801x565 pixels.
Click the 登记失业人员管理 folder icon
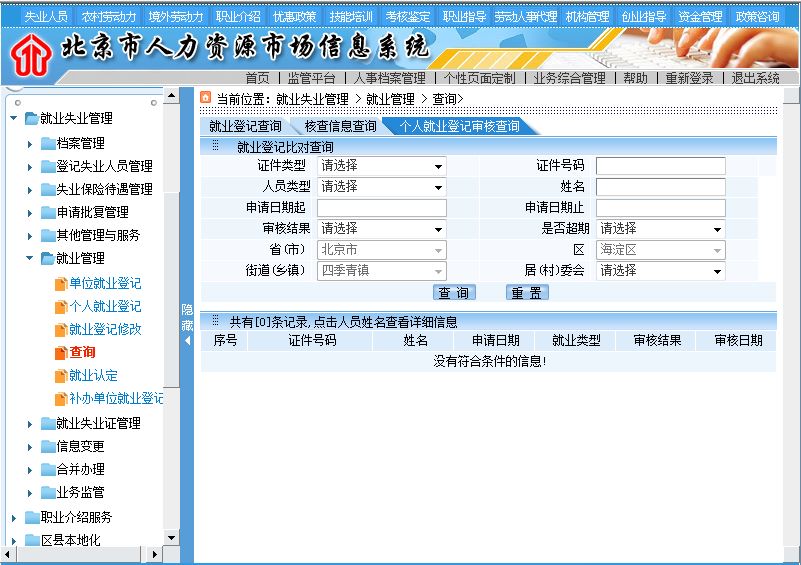[48, 167]
